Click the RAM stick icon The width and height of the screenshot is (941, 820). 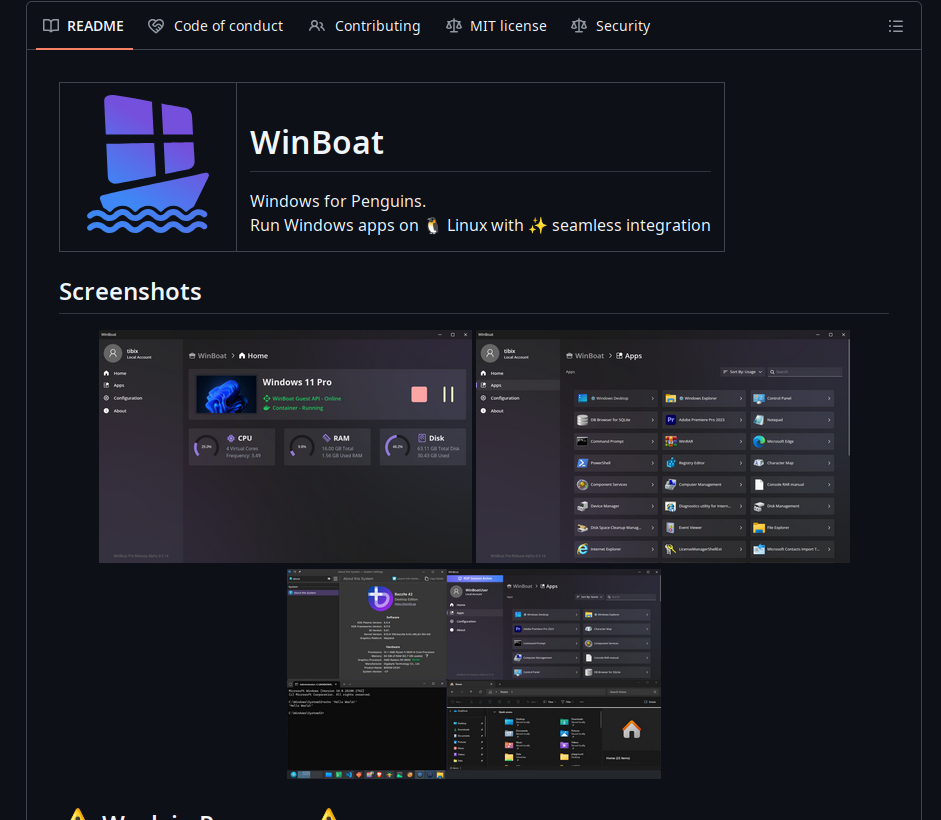point(326,438)
